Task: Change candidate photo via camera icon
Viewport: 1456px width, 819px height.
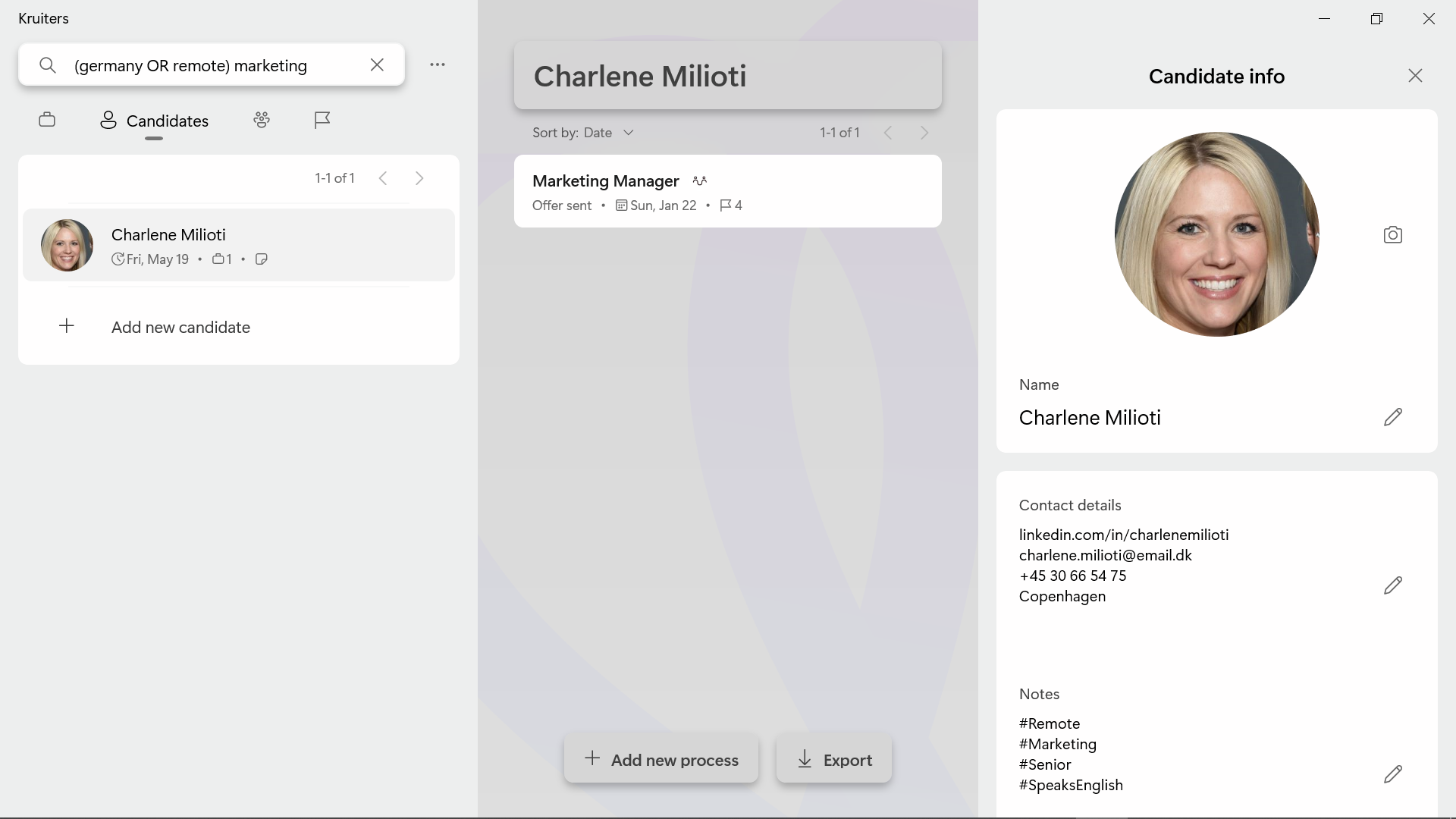Action: point(1393,235)
